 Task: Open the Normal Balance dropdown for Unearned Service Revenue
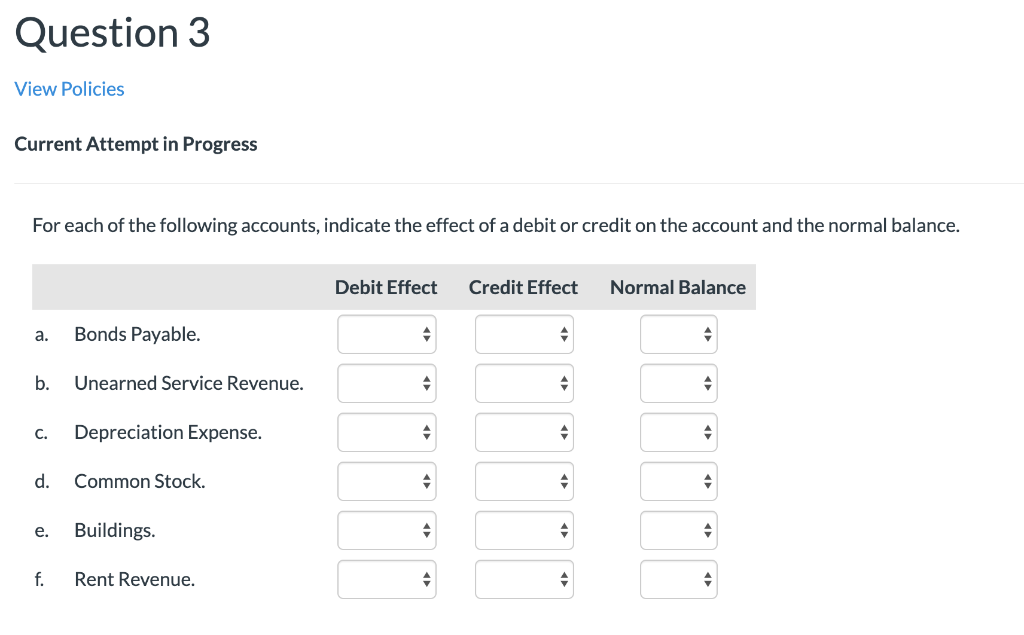point(679,383)
